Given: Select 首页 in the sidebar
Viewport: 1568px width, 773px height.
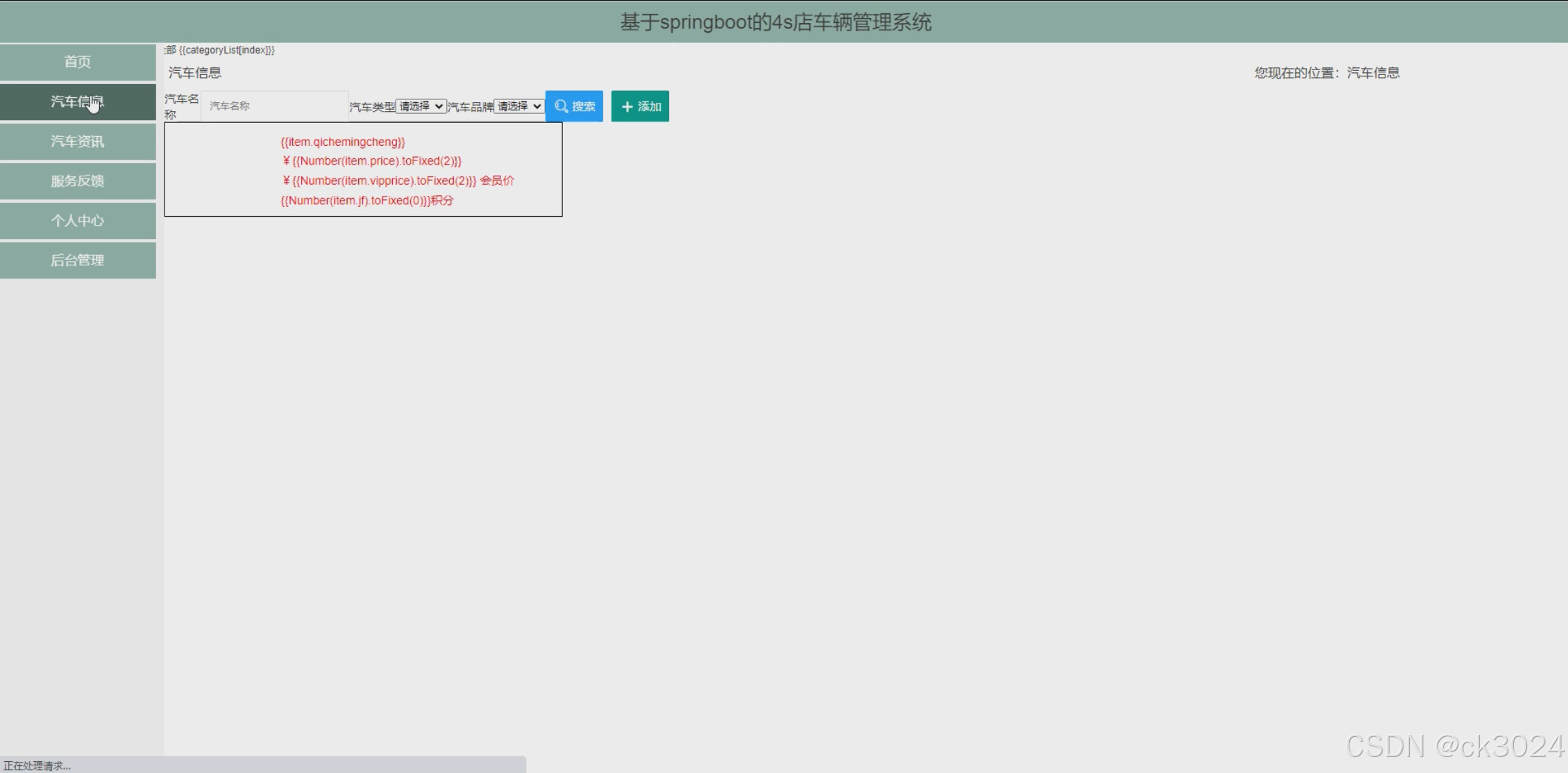Looking at the screenshot, I should coord(77,61).
